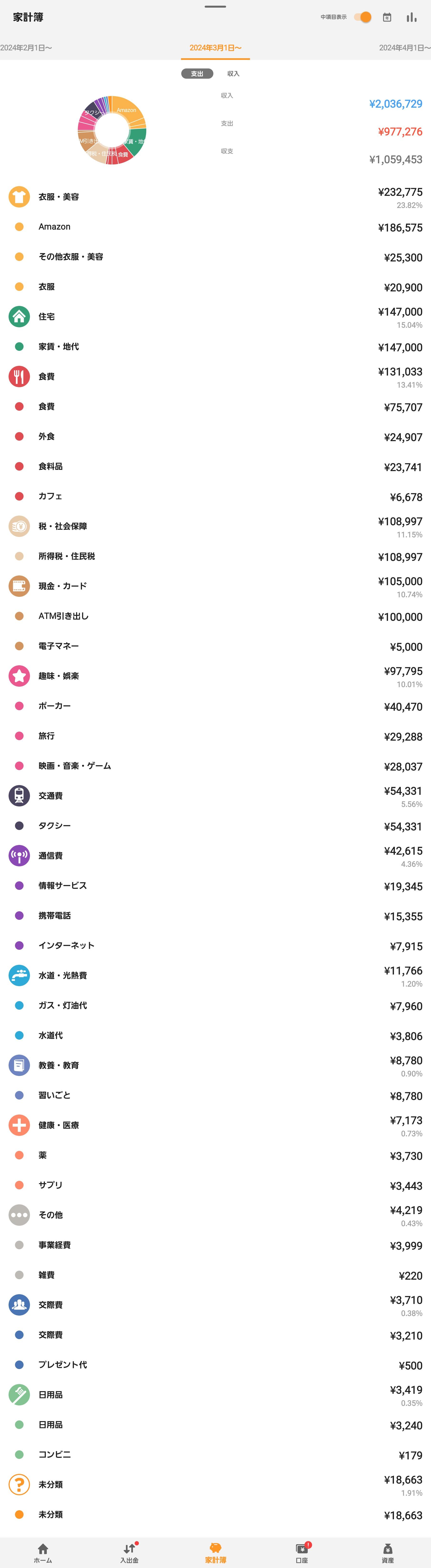Select the 収入 segment button

point(233,74)
